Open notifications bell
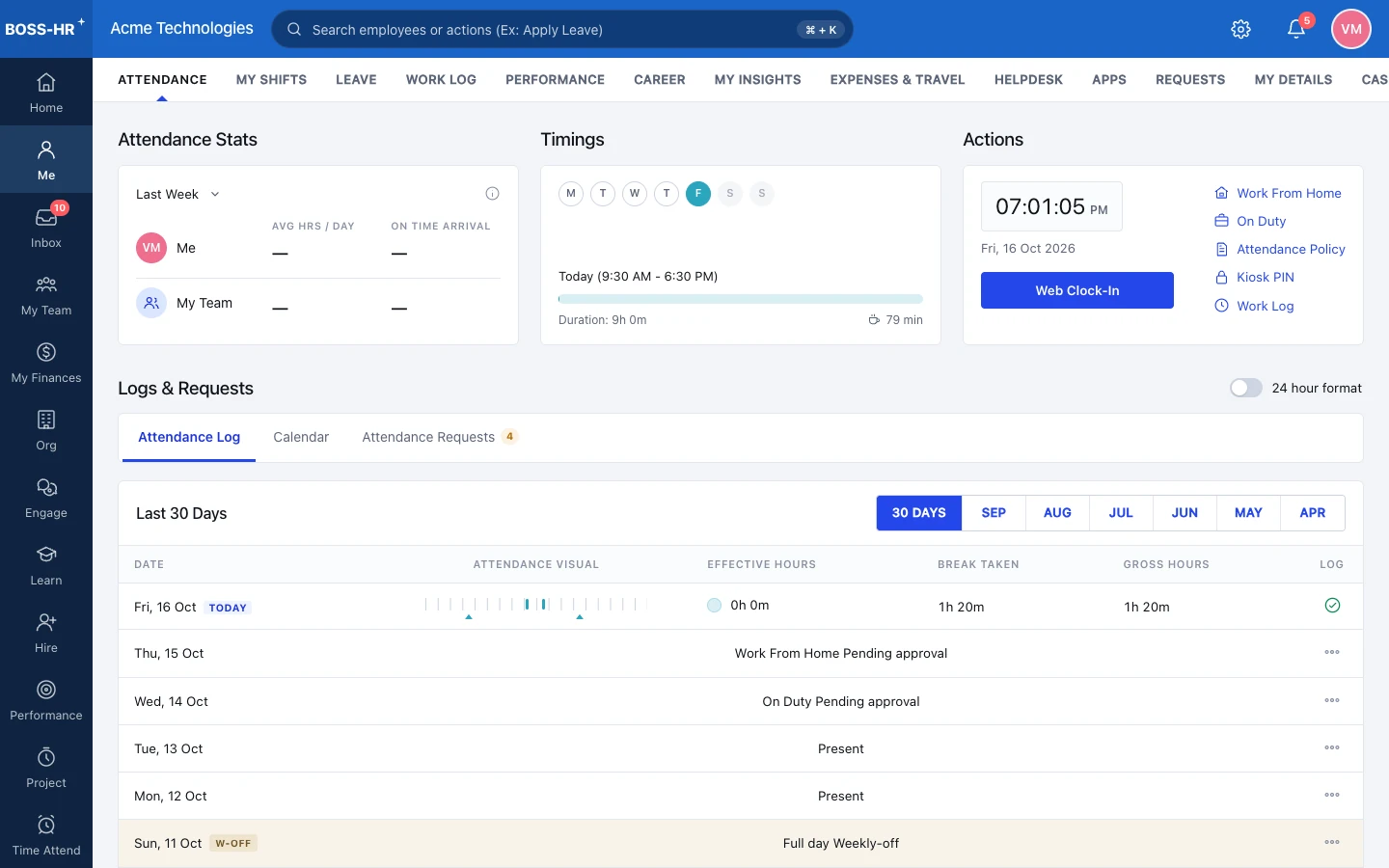 point(1296,29)
